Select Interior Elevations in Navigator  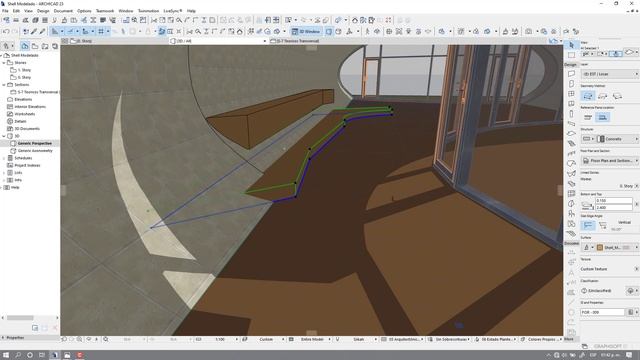(30, 107)
